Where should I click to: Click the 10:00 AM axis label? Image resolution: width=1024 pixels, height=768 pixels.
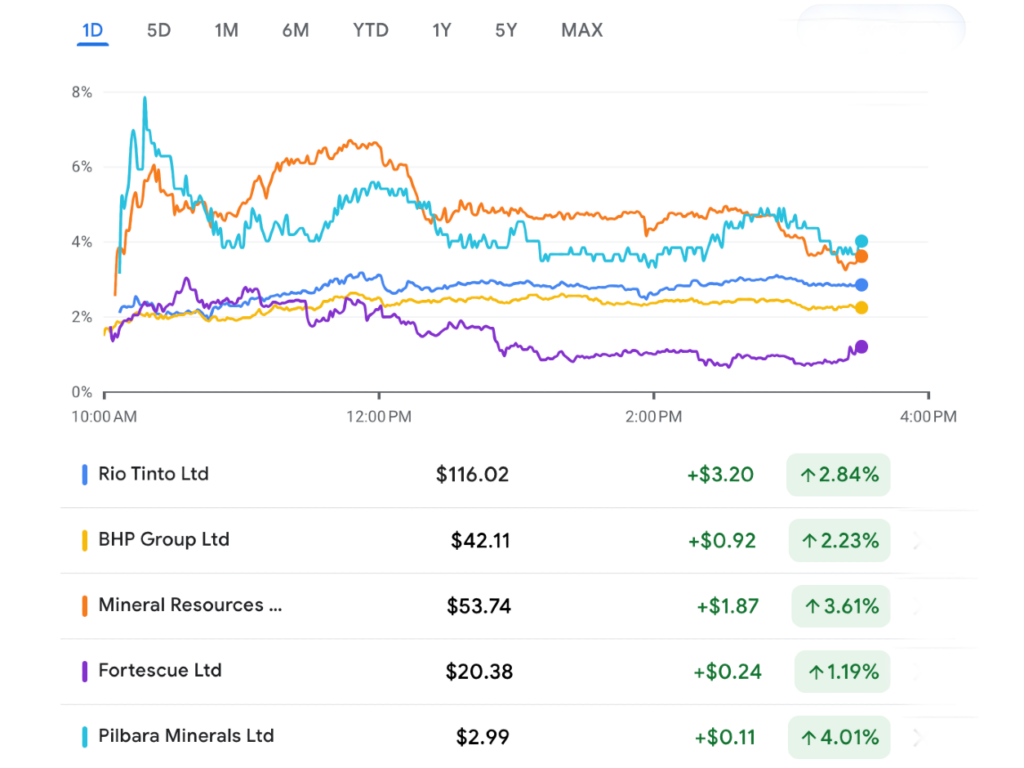104,417
